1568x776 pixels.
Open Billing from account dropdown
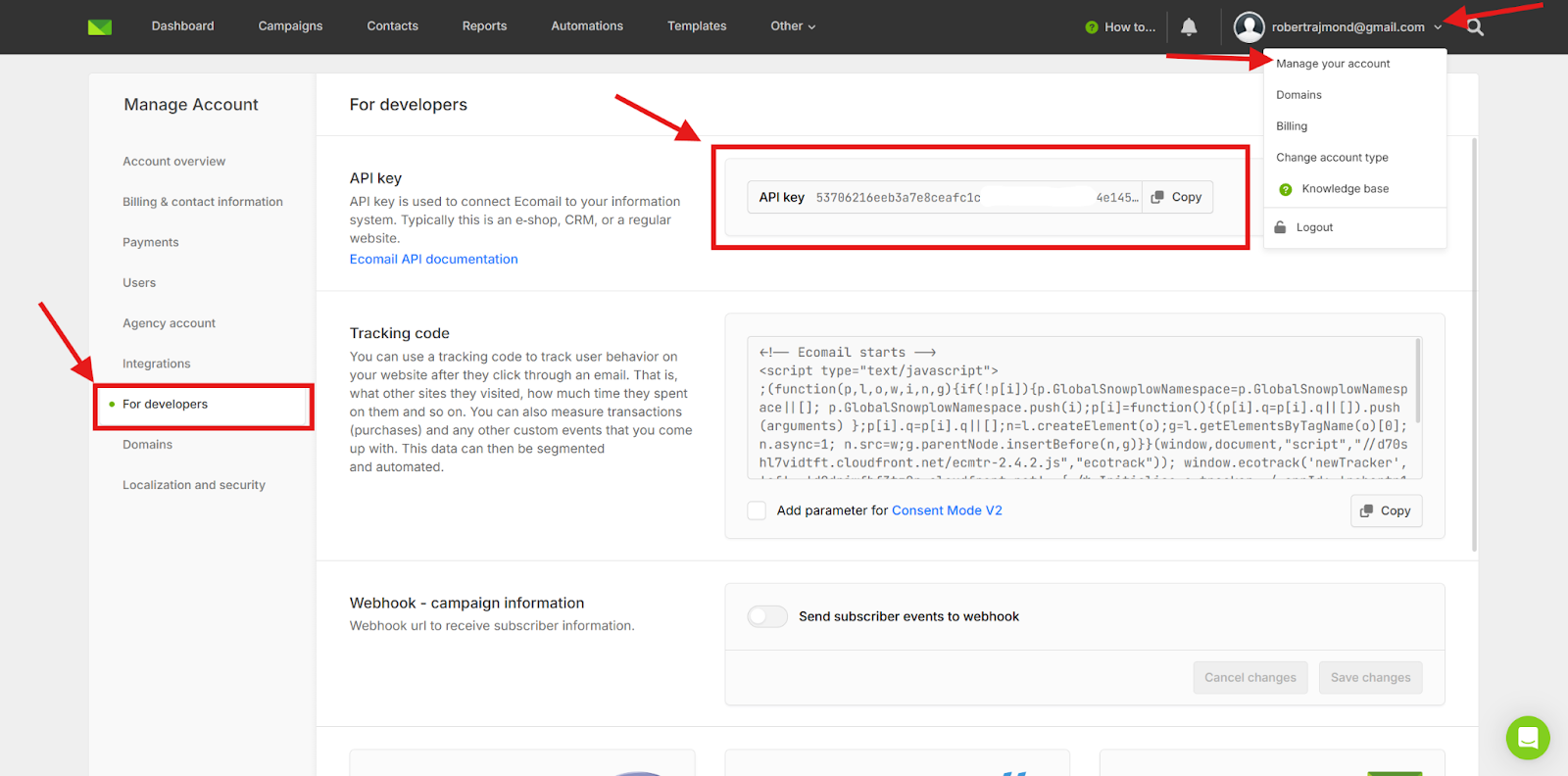coord(1292,126)
